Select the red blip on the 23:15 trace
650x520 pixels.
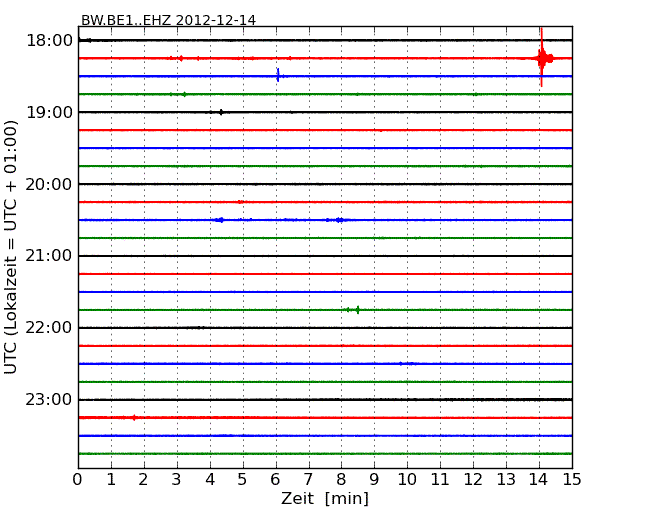click(x=133, y=418)
